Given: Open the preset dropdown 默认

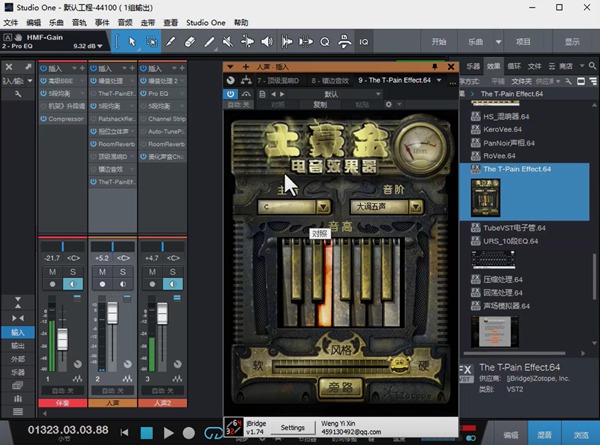Looking at the screenshot, I should coord(334,94).
